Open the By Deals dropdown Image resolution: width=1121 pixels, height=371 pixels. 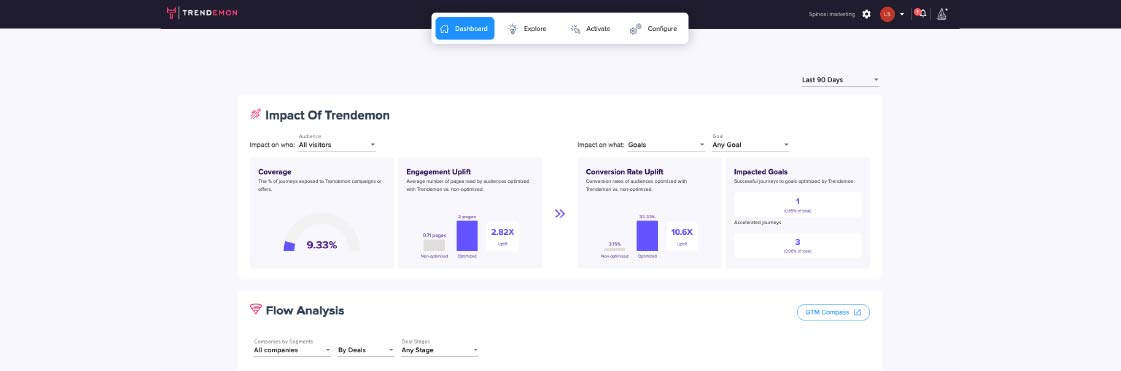pos(365,350)
